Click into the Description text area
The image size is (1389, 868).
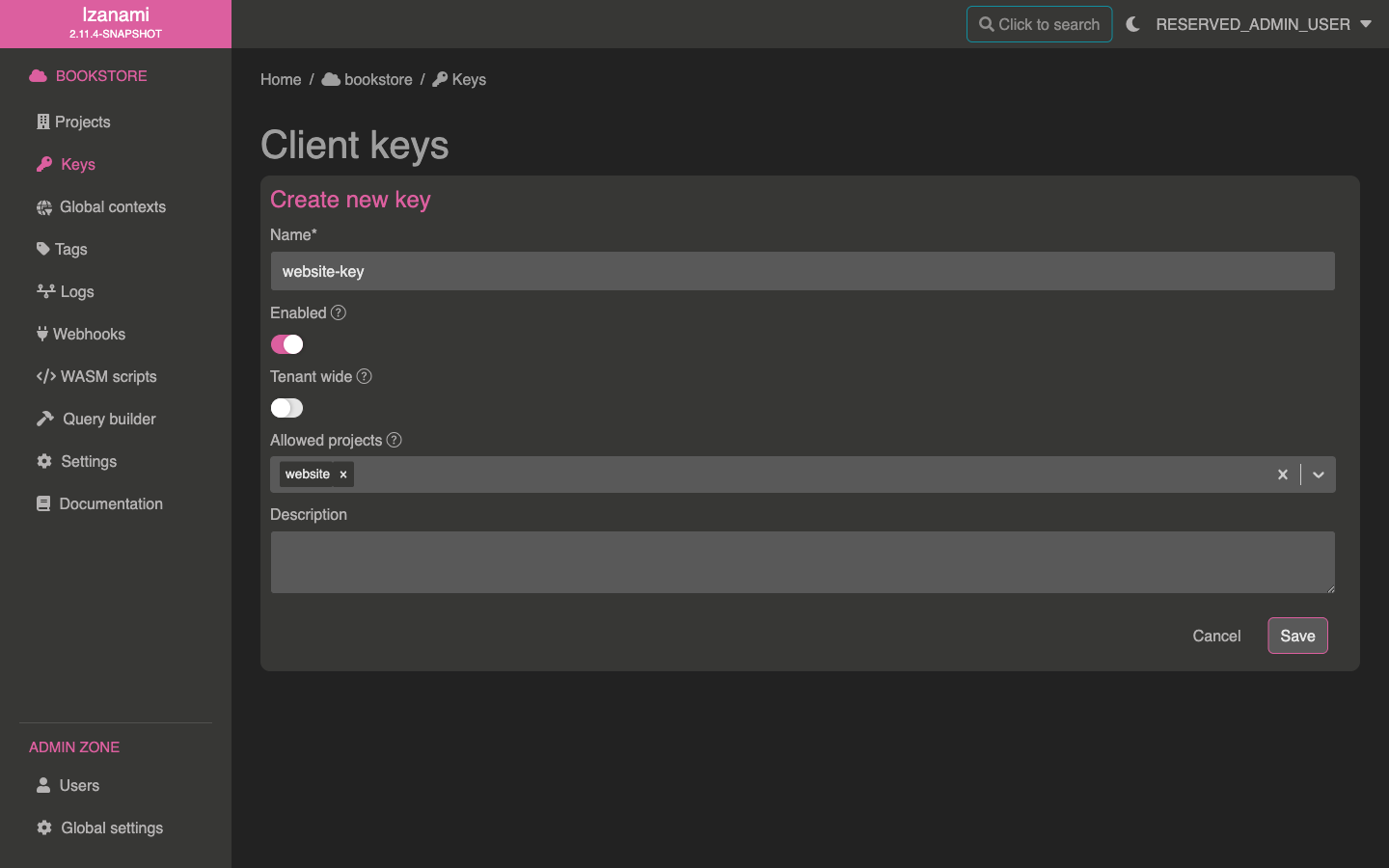click(802, 561)
